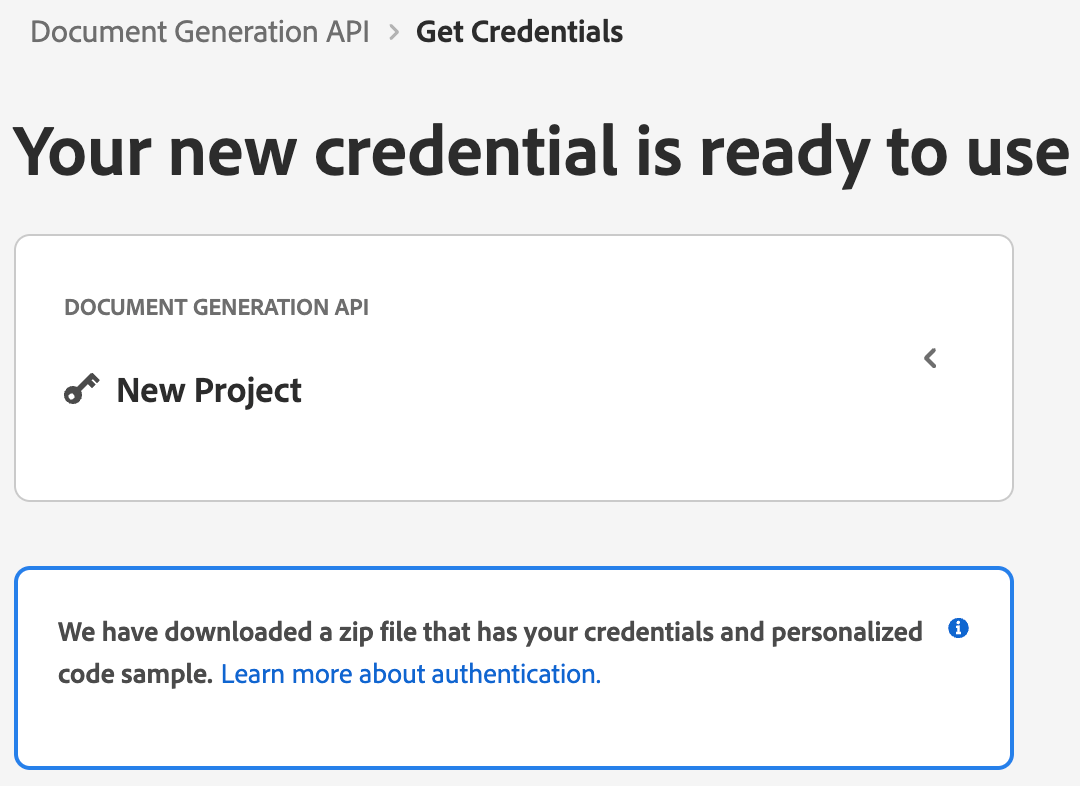Click the blue info icon in the notice

click(x=958, y=628)
